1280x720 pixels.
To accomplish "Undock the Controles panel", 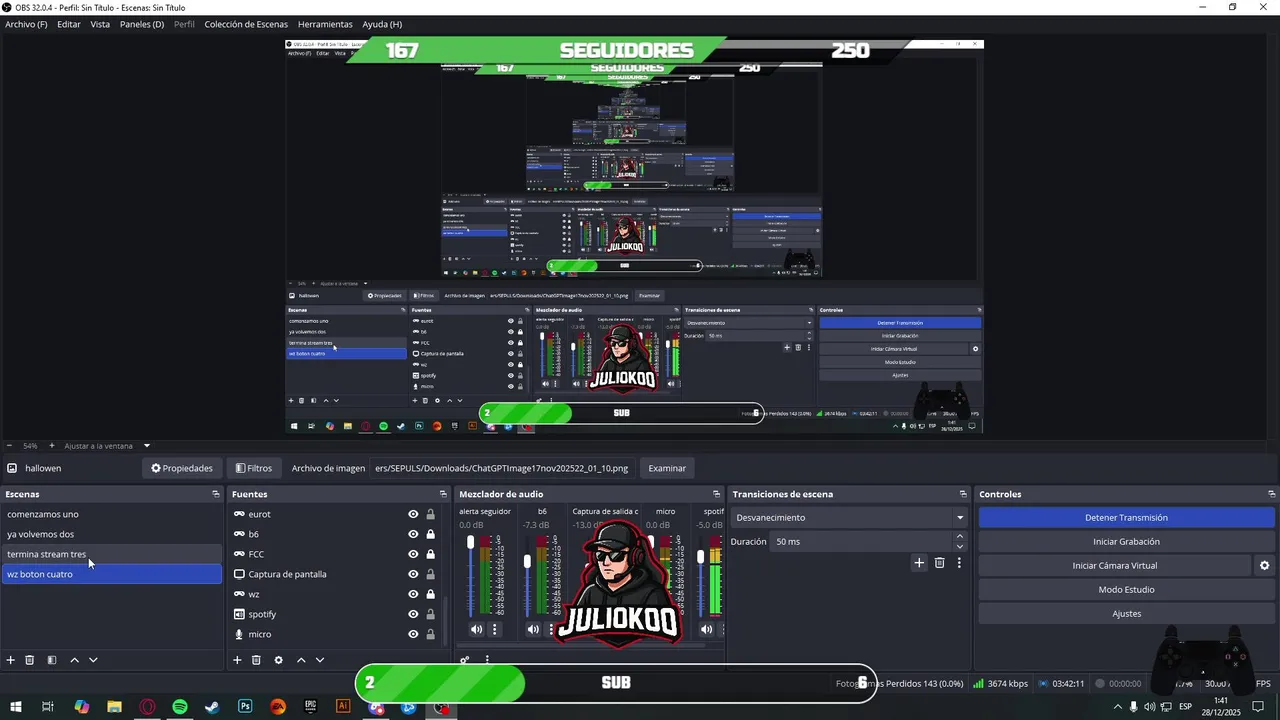I will [x=1272, y=494].
